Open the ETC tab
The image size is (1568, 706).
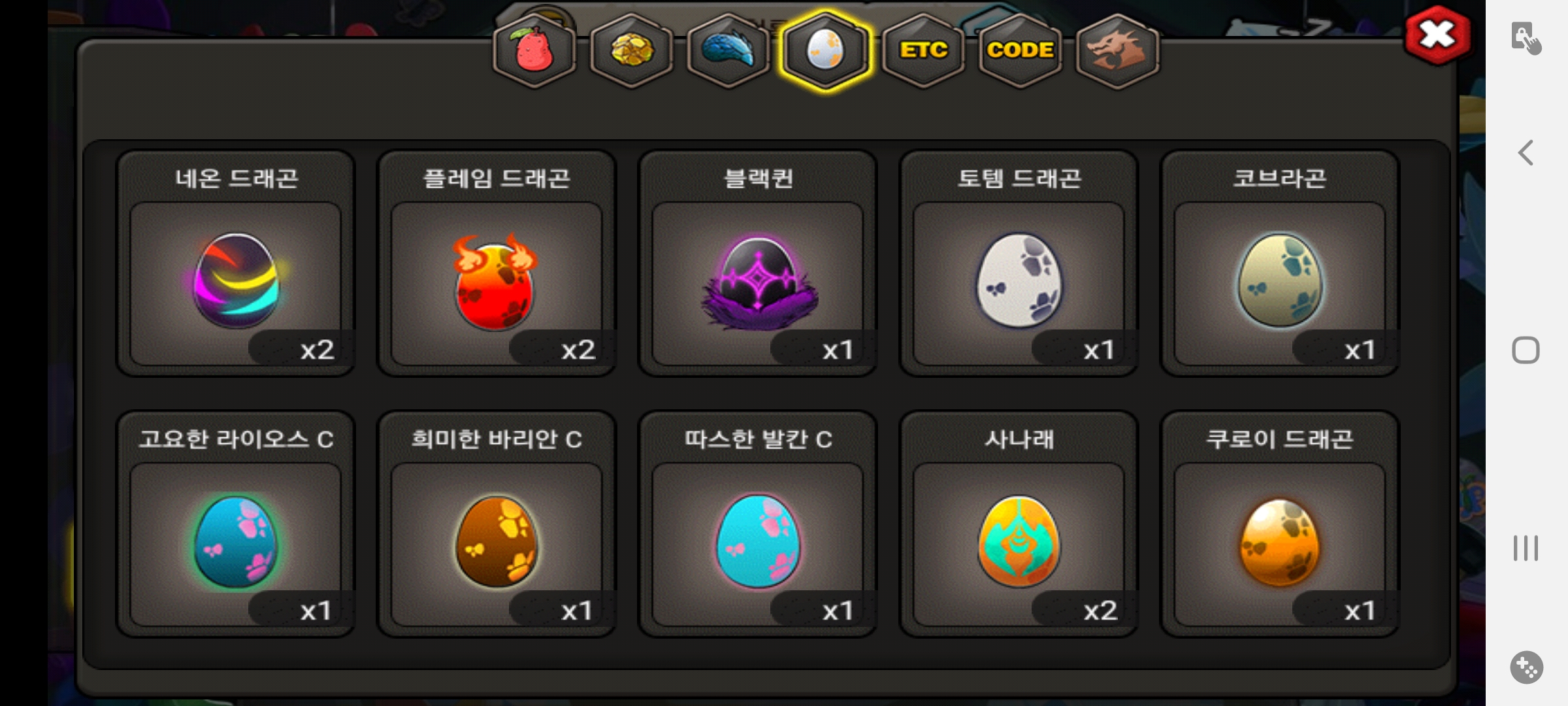click(923, 51)
